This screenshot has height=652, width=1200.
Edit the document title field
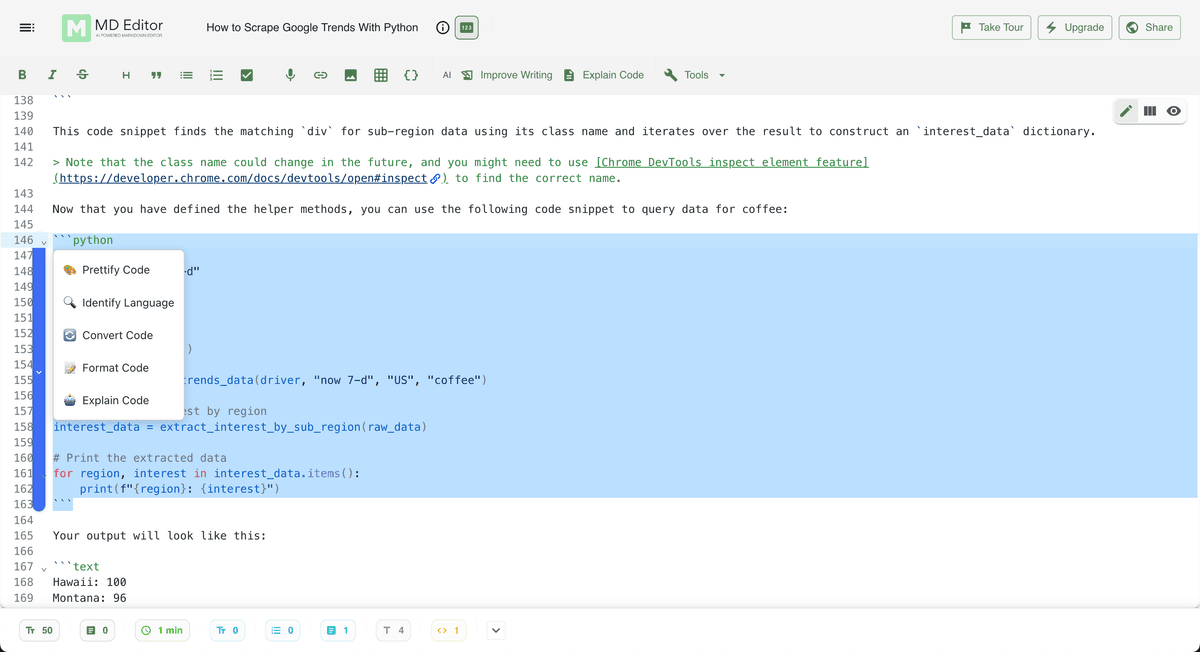[x=312, y=28]
